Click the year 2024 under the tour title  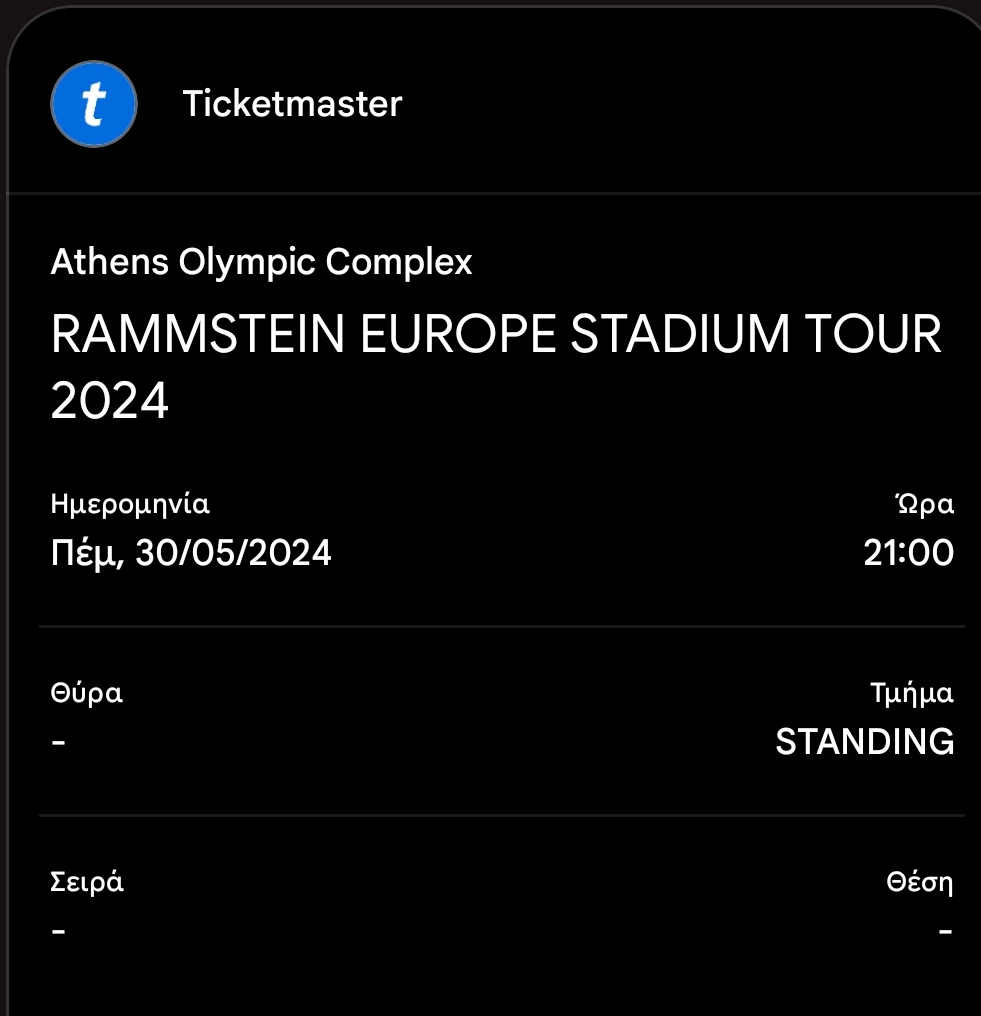click(110, 402)
